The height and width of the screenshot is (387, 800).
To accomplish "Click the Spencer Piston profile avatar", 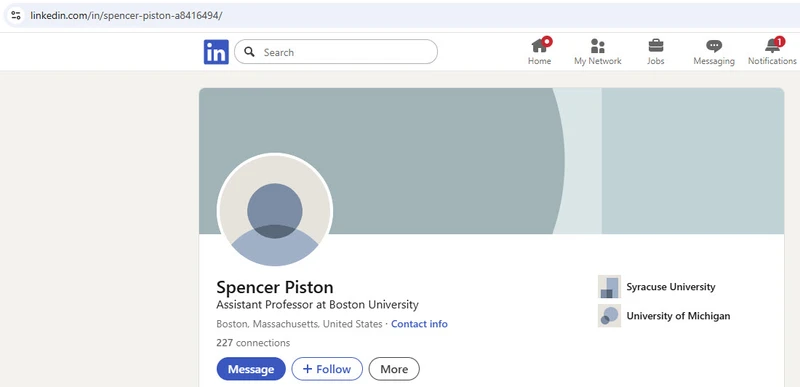I will pyautogui.click(x=275, y=210).
